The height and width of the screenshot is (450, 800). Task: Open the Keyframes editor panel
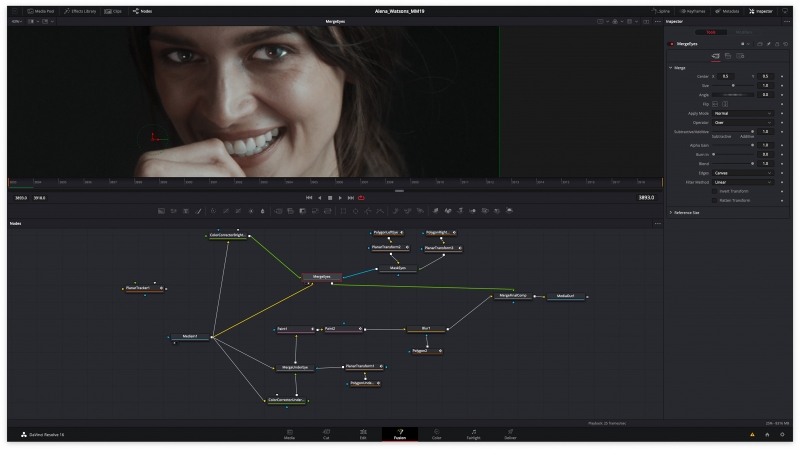coord(696,10)
